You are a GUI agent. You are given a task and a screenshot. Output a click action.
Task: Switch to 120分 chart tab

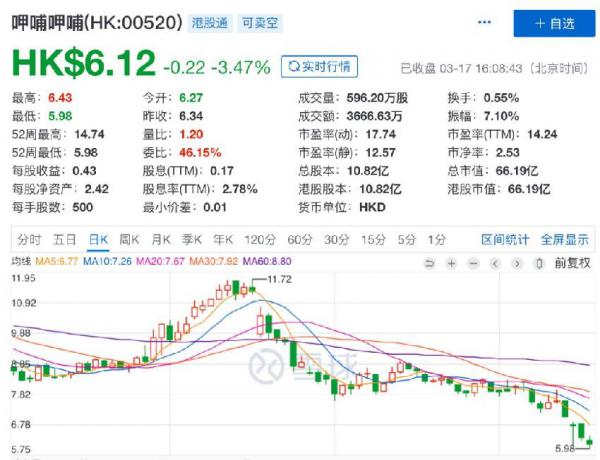tap(260, 240)
